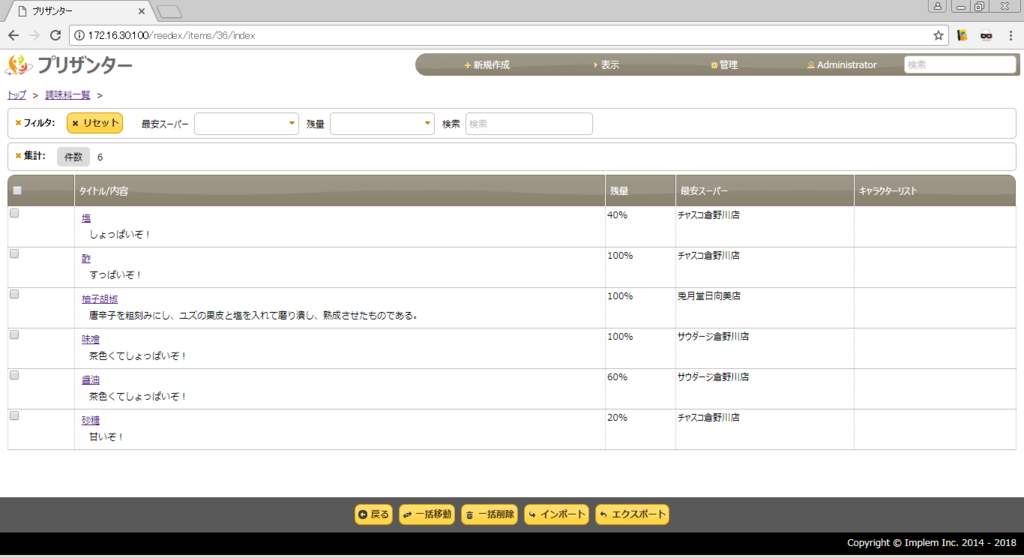Sort by the タイトル/内容 column header
1024x558 pixels.
tap(340, 191)
